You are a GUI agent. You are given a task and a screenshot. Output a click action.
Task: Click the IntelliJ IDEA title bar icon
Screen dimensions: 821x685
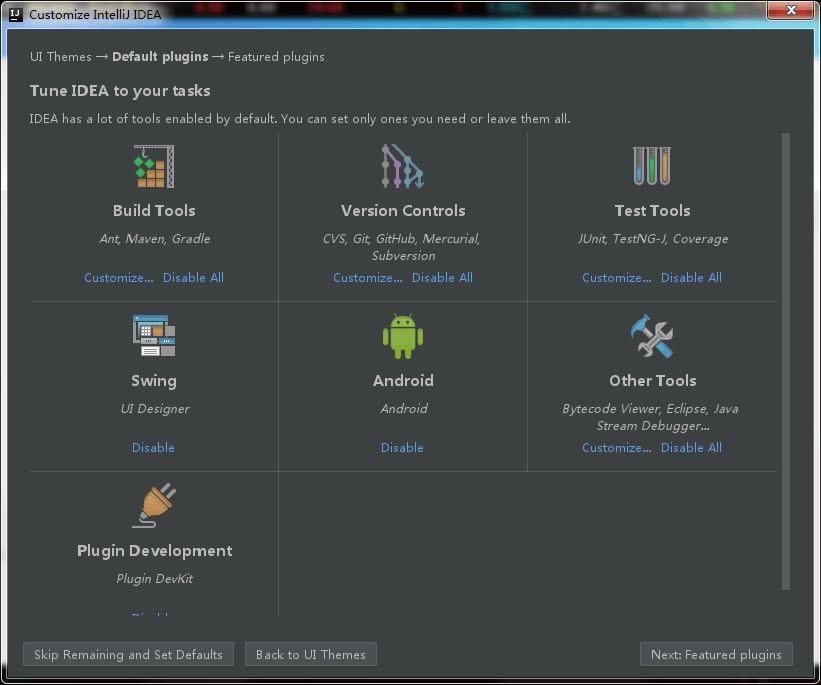[x=16, y=14]
